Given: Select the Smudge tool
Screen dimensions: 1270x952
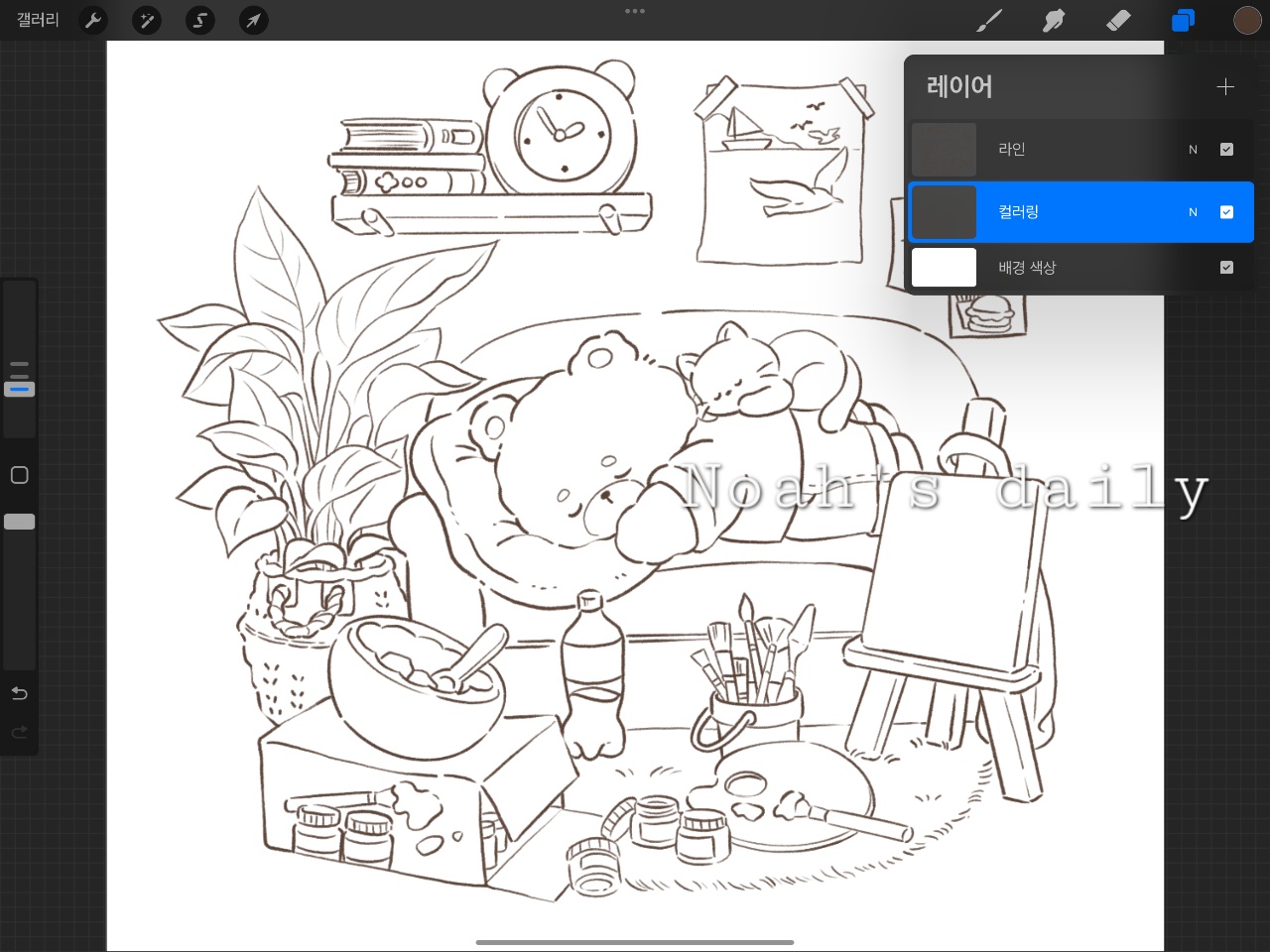Looking at the screenshot, I should coord(1054,20).
